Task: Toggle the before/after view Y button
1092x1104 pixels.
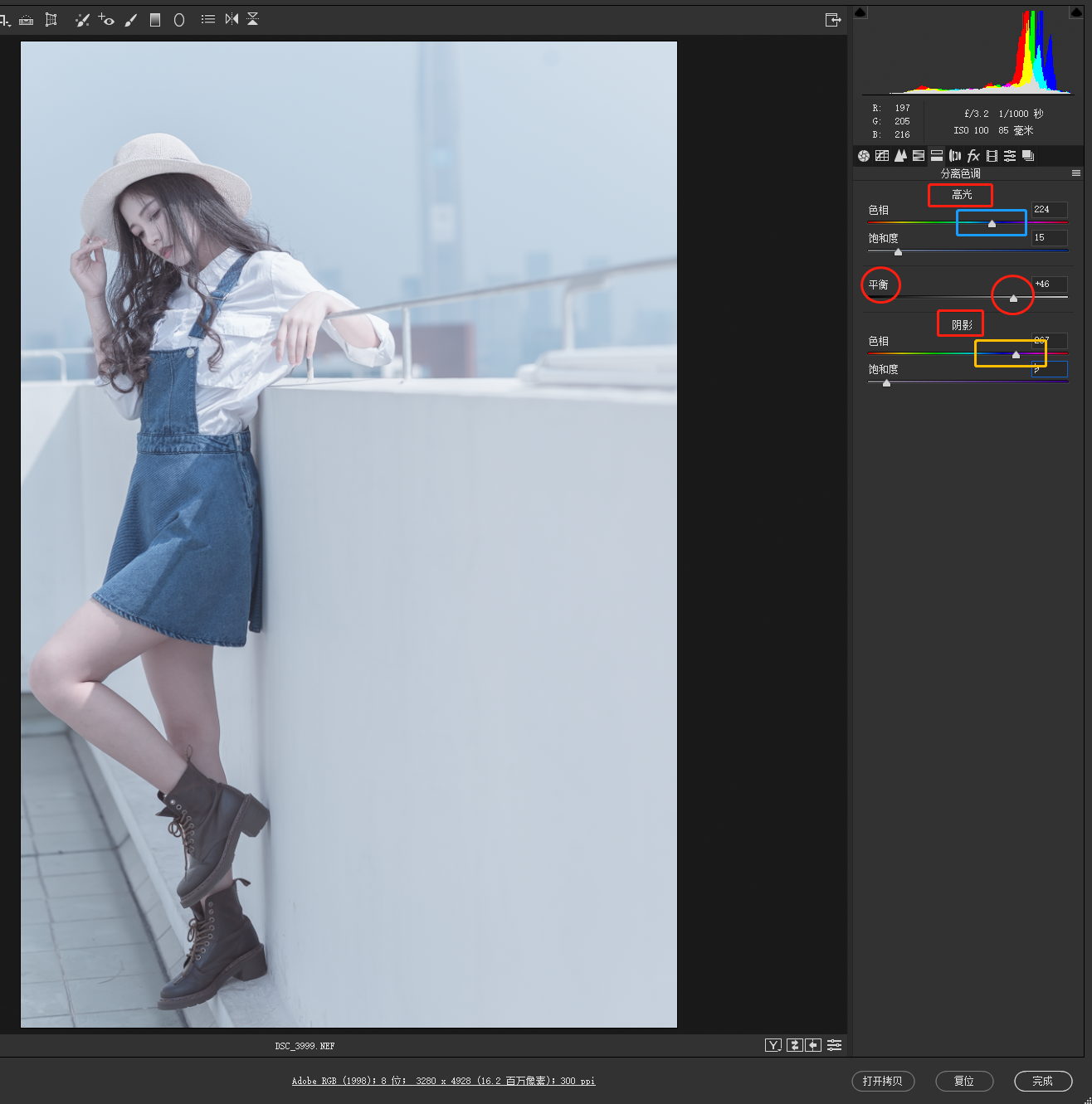Action: pos(773,1045)
